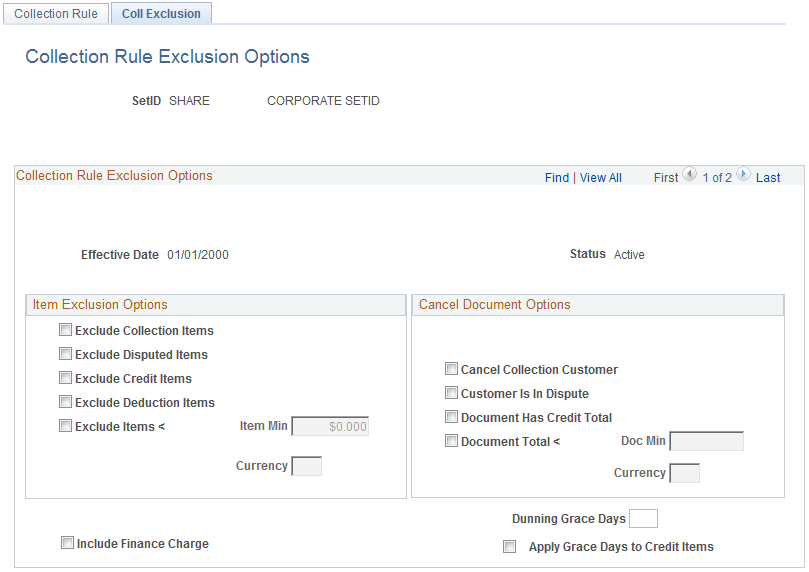Toggle Exclude Credit Items checkbox

coord(66,378)
